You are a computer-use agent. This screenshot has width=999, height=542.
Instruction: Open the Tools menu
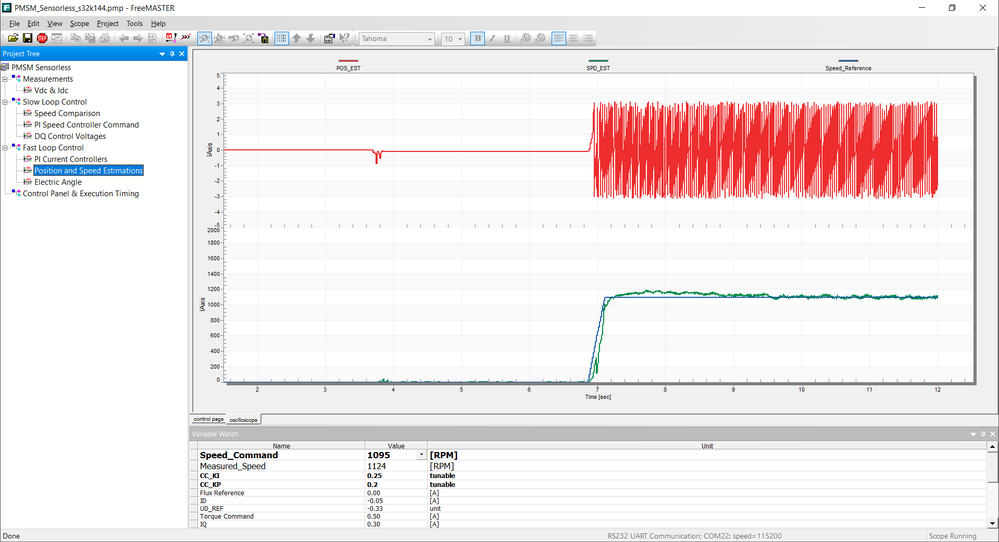(x=134, y=24)
